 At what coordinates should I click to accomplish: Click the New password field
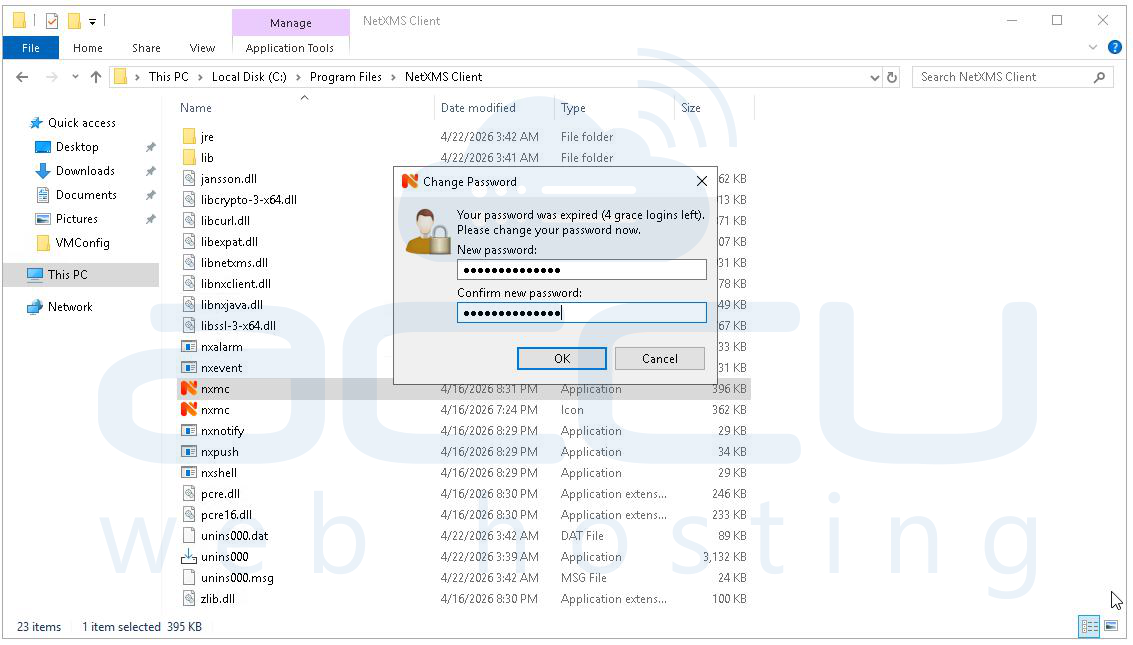tap(582, 269)
